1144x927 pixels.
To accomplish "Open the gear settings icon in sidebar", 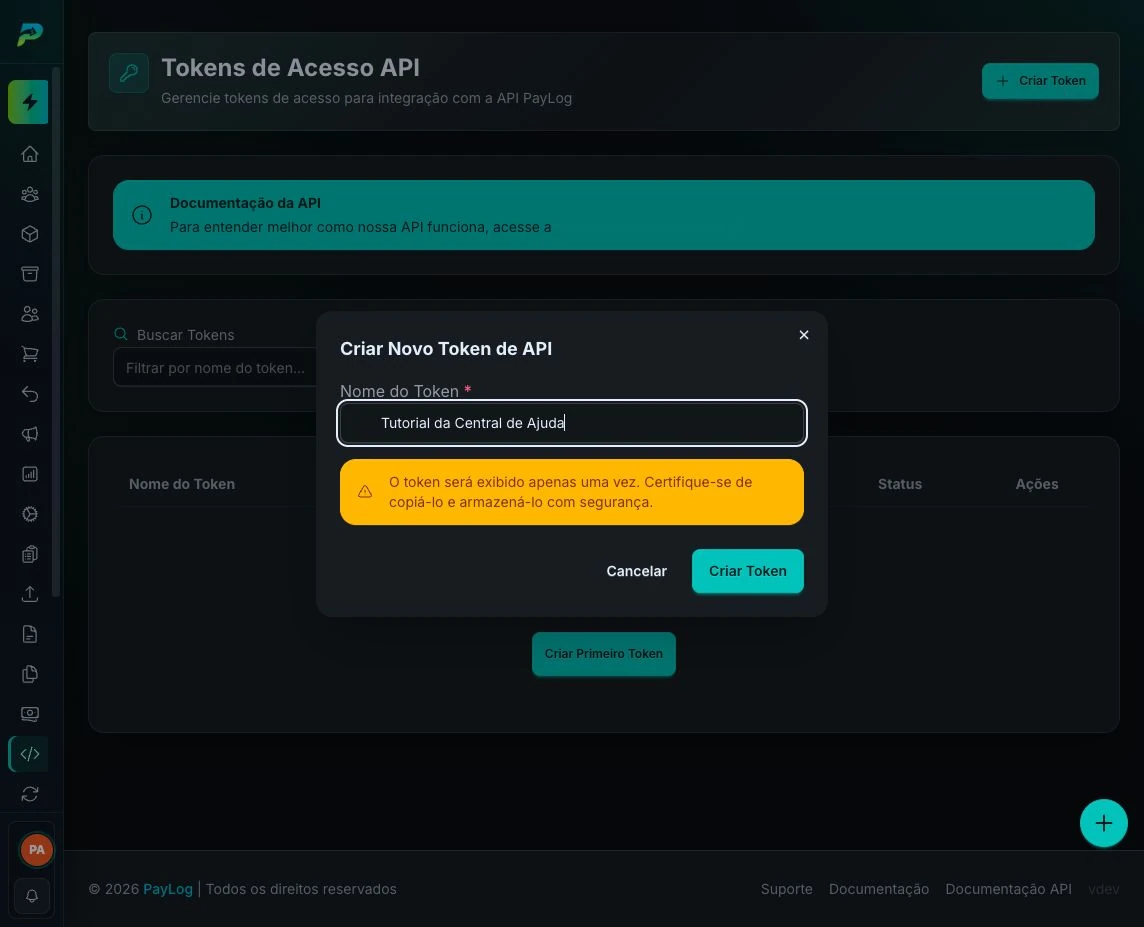I will click(x=30, y=514).
